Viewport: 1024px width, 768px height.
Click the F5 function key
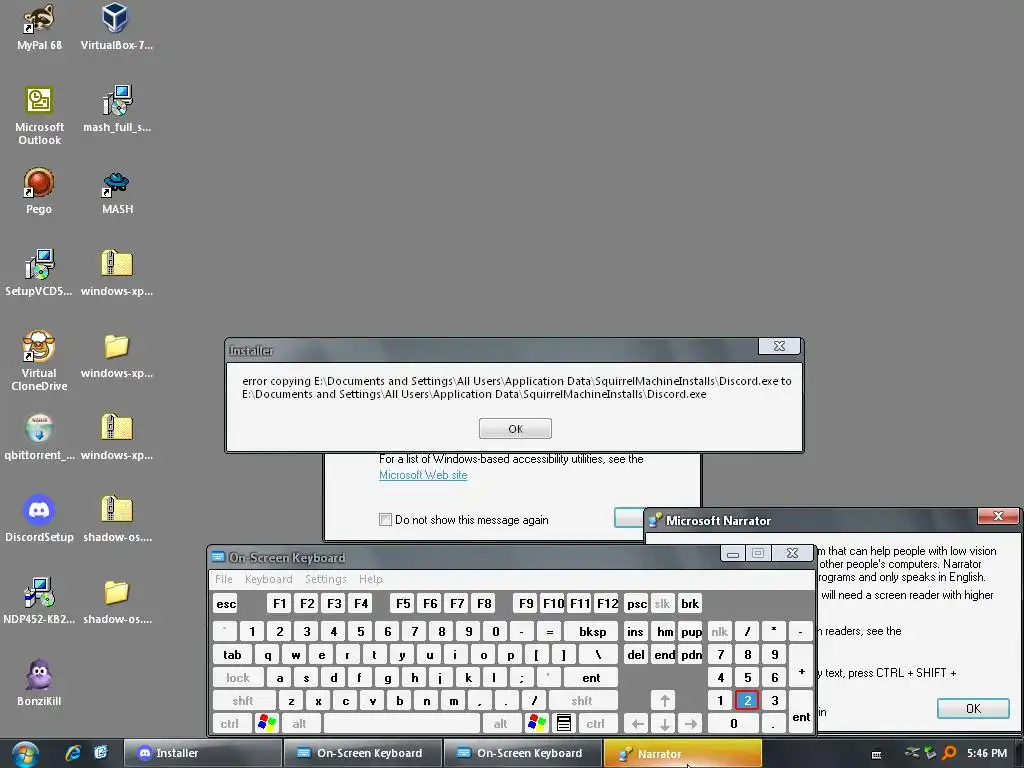coord(403,603)
